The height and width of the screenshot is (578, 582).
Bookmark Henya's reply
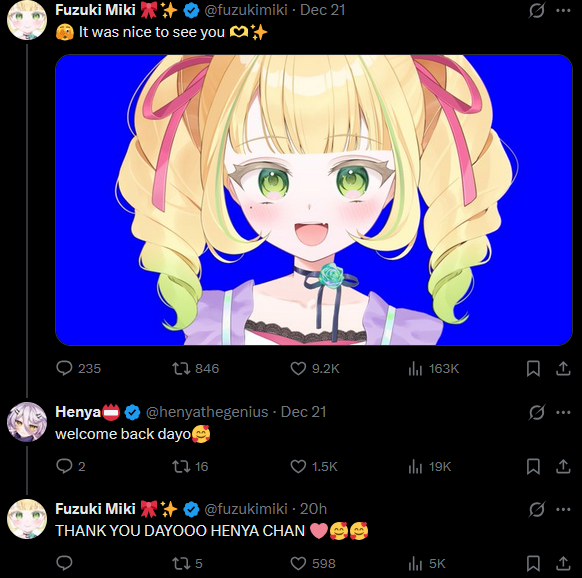pos(533,467)
